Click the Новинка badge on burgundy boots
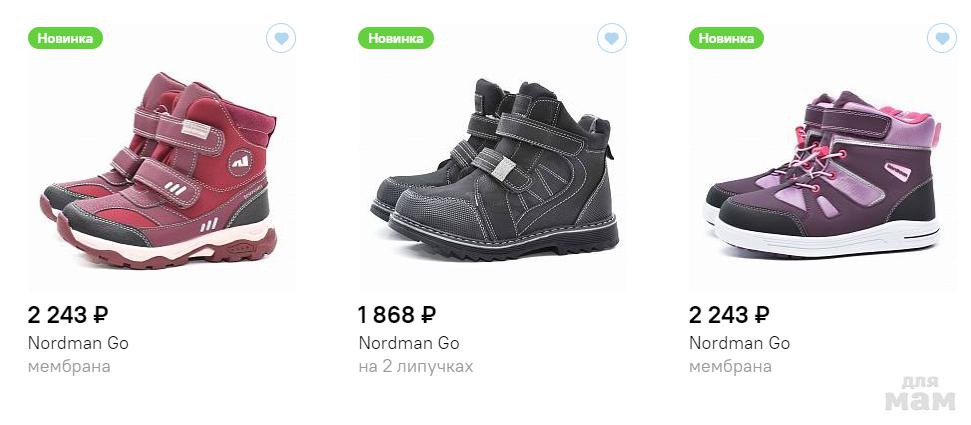Viewport: 971px width, 425px height. (66, 39)
